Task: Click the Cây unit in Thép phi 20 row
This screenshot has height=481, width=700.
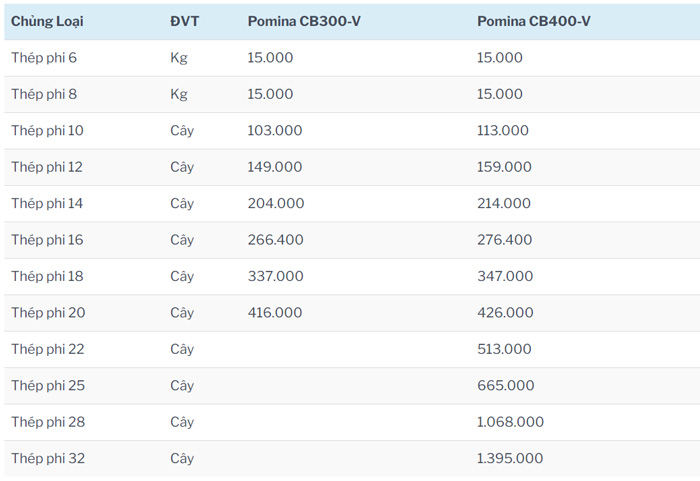Action: click(182, 313)
